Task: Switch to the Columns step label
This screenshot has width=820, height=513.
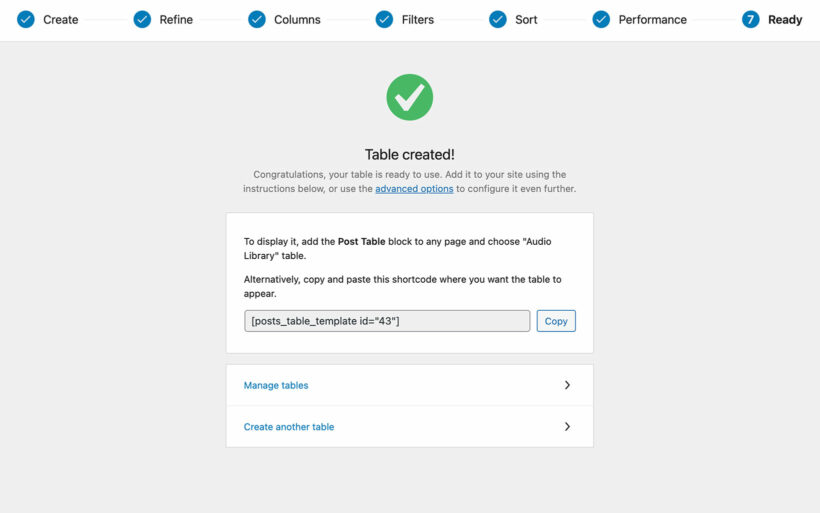Action: [x=297, y=20]
